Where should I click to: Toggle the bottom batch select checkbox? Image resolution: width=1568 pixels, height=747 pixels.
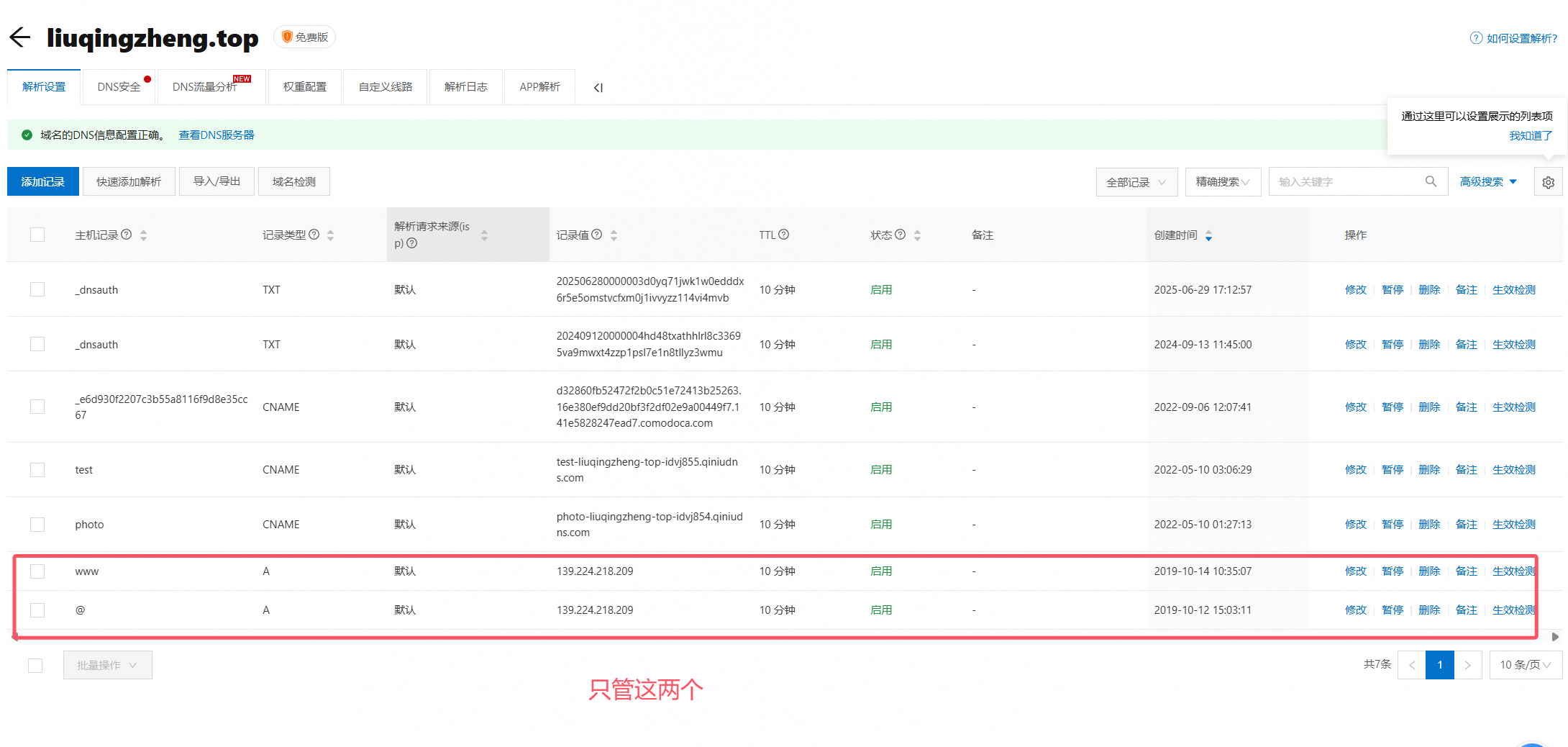[35, 666]
